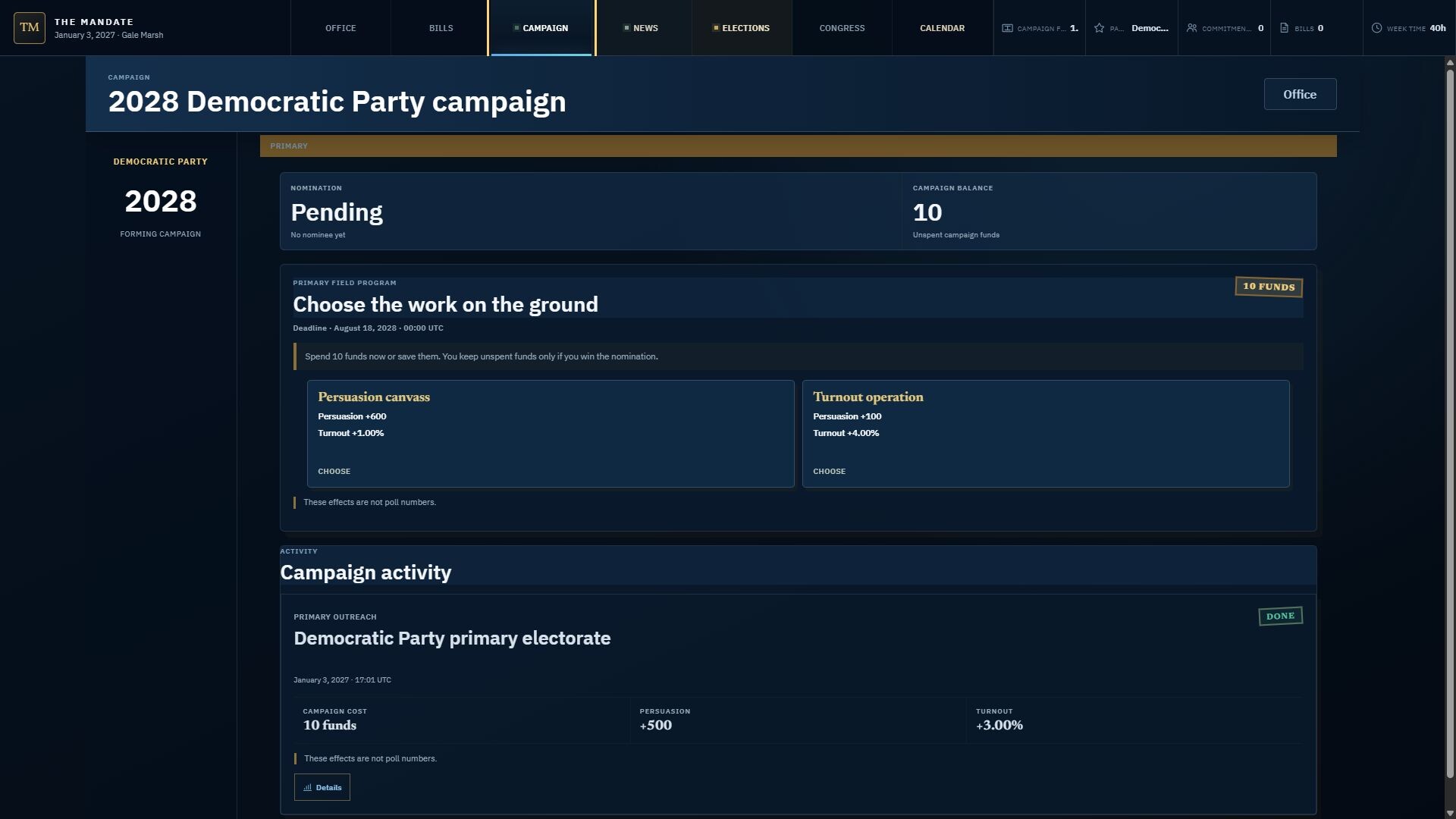Click the week time 40h value

(1438, 28)
